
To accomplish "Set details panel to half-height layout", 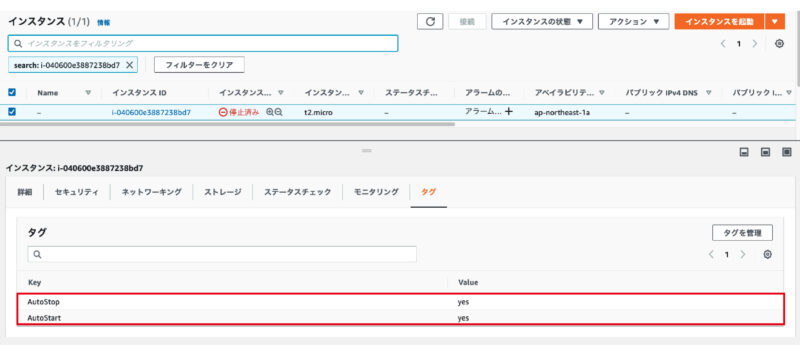I will (x=765, y=152).
